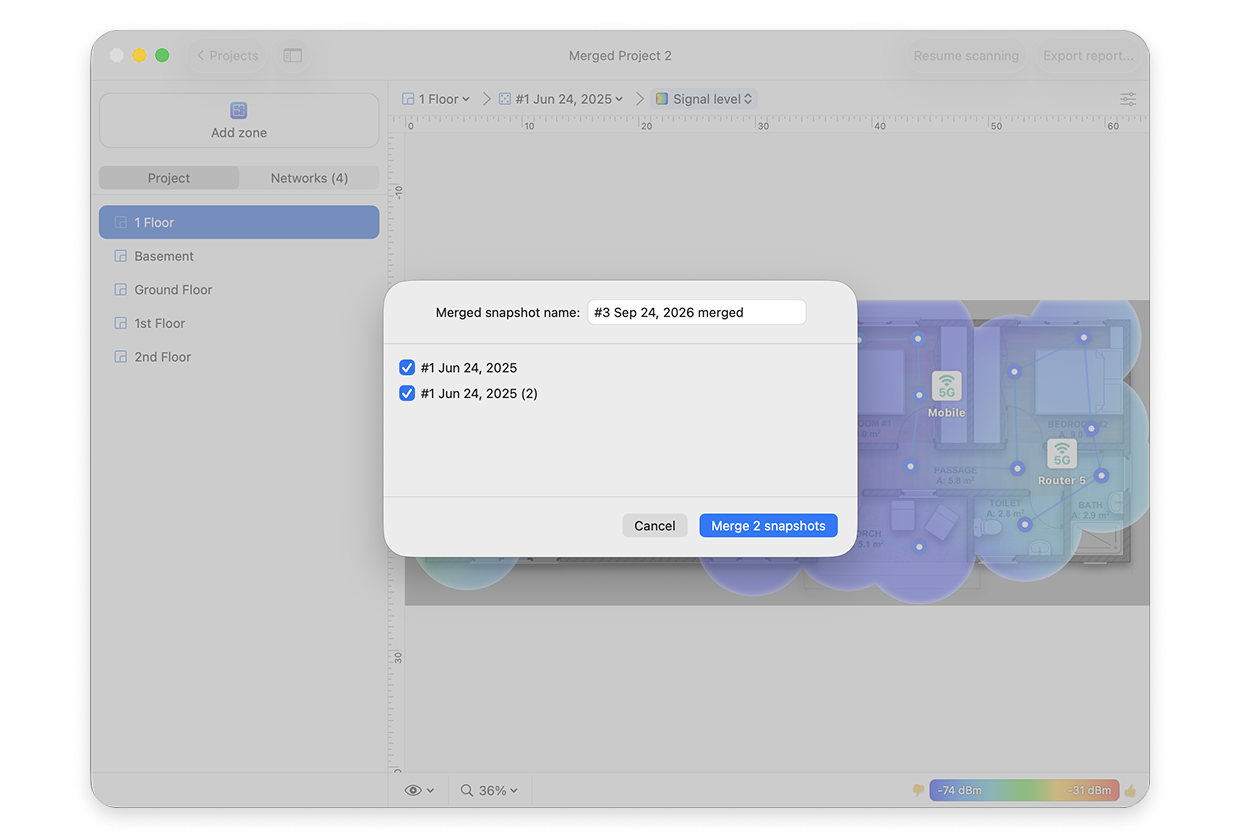1240x838 pixels.
Task: Click the thumbs up strong signal icon
Action: point(1131,790)
